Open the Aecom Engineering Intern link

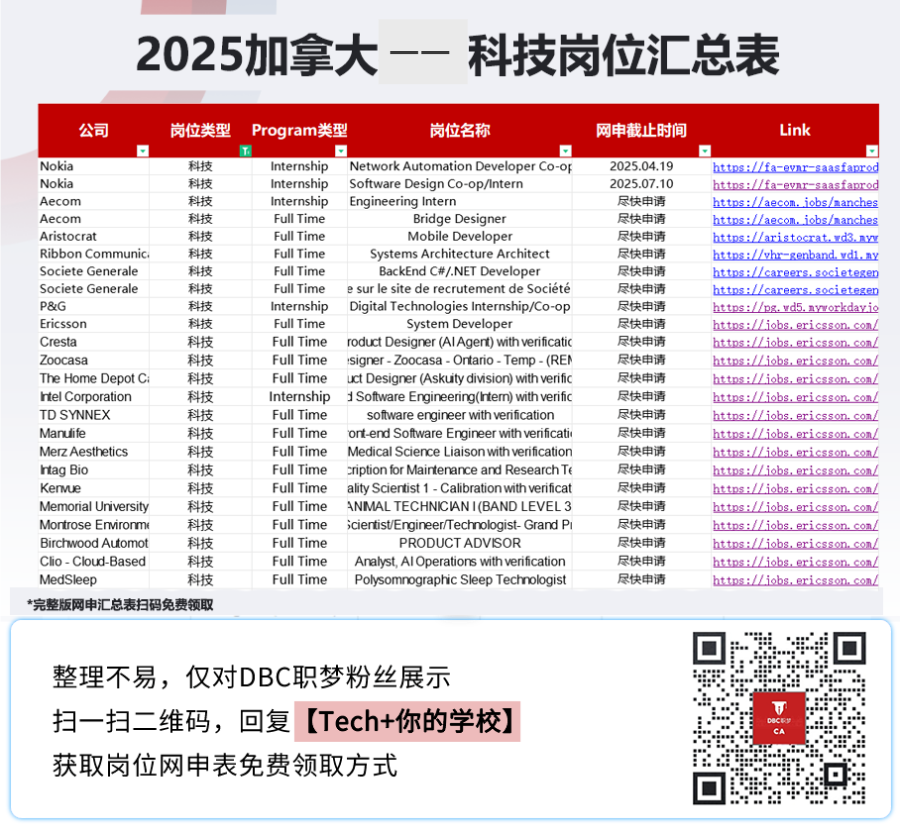pyautogui.click(x=796, y=202)
